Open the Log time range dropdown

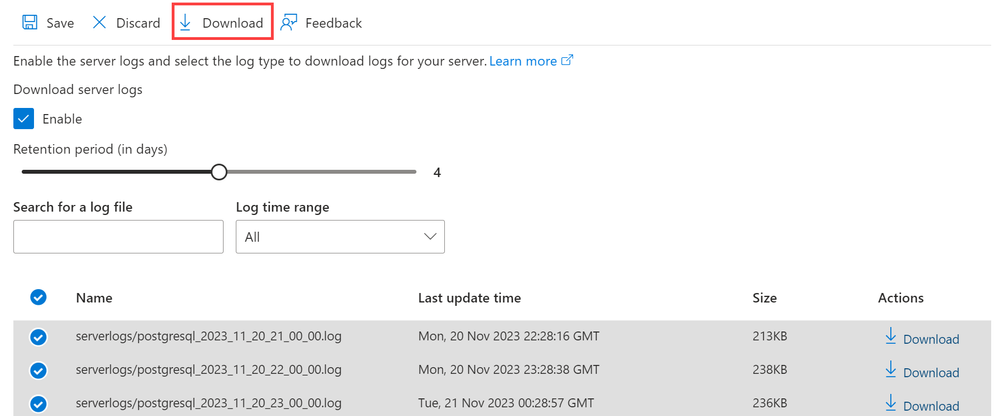[340, 237]
